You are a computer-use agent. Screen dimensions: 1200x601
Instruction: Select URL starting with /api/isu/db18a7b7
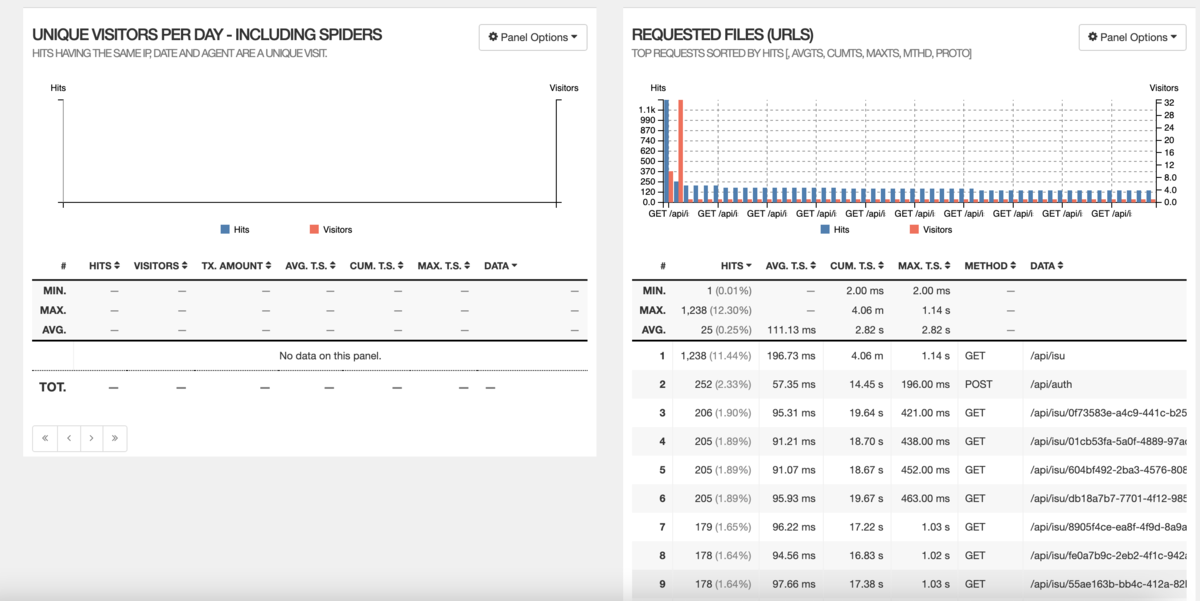[1108, 498]
